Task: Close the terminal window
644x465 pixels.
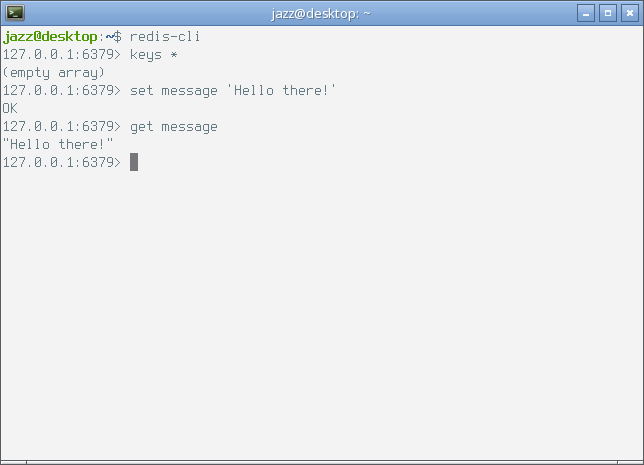Action: pos(630,14)
